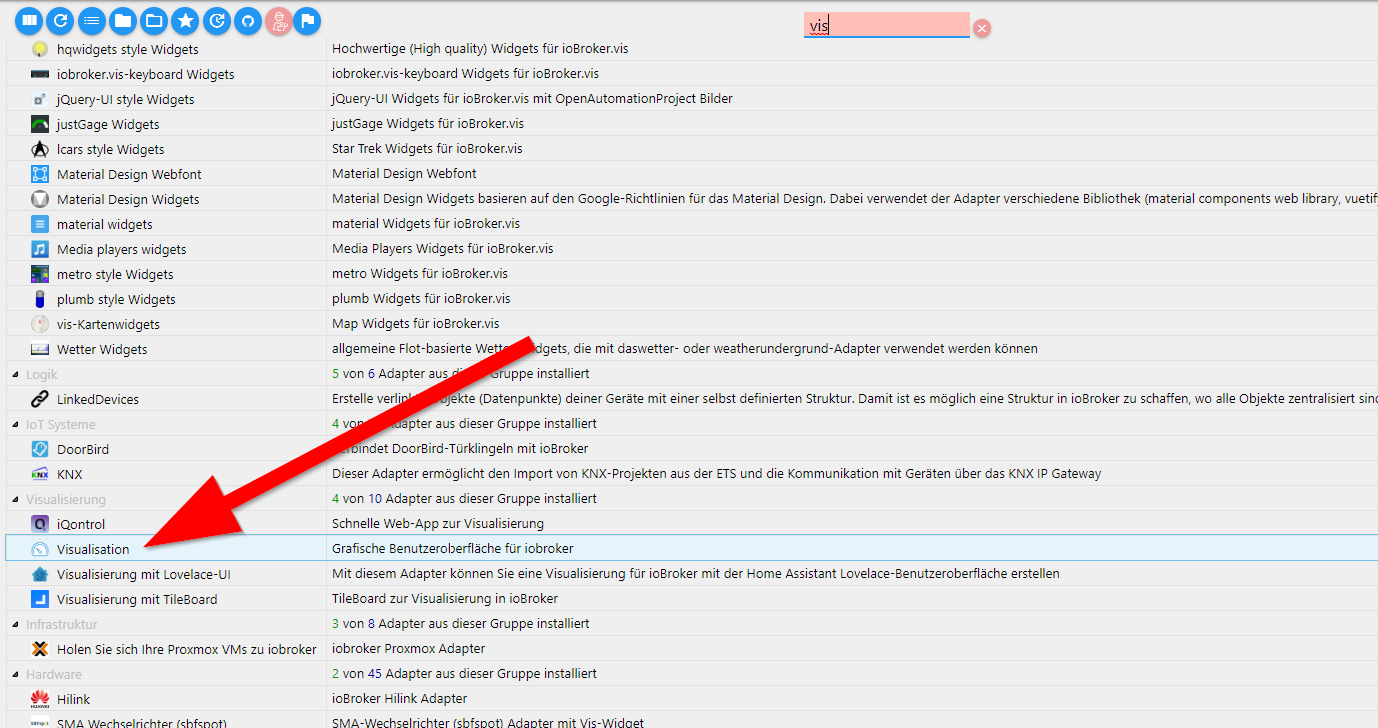Screen dimensions: 1378x728
Task: Click 'TileBoard zur Visualisierung in ioBroker' text
Action: click(x=445, y=599)
